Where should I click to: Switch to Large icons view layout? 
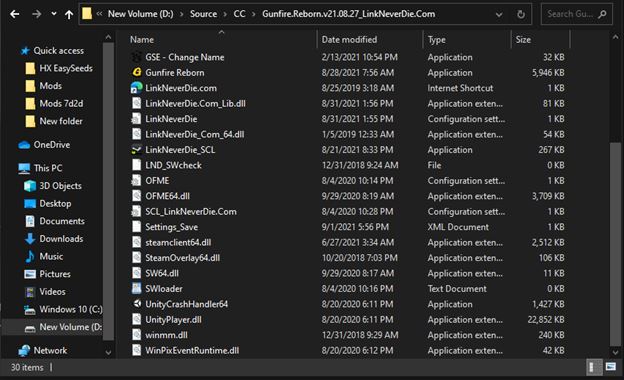pos(610,367)
